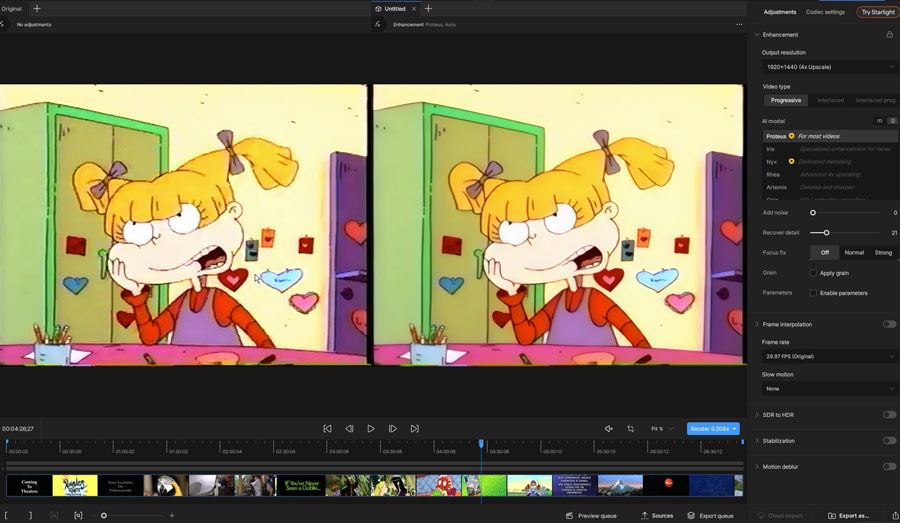Screen dimensions: 900x523
Task: Open the three-dot menu above the preview
Action: (739, 25)
